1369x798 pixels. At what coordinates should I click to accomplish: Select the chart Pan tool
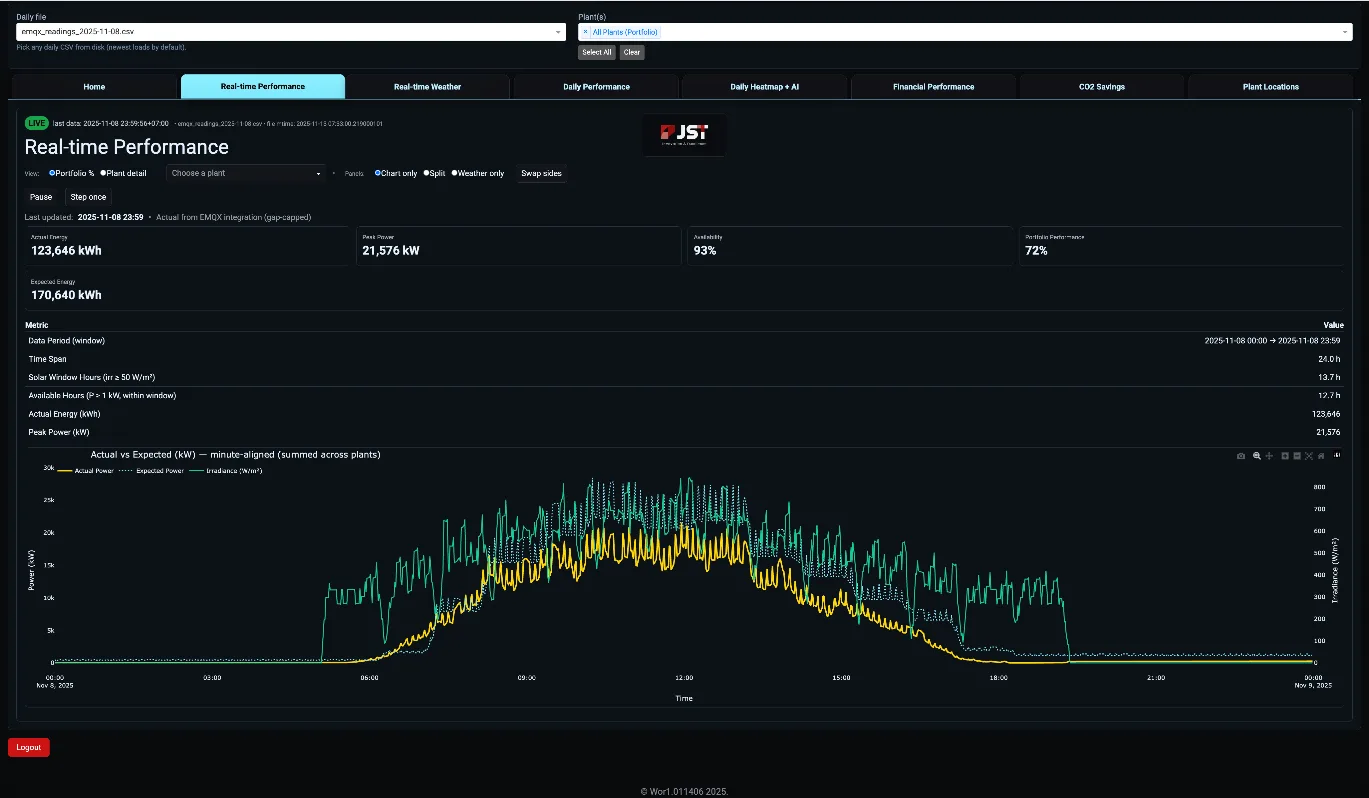pos(1269,456)
